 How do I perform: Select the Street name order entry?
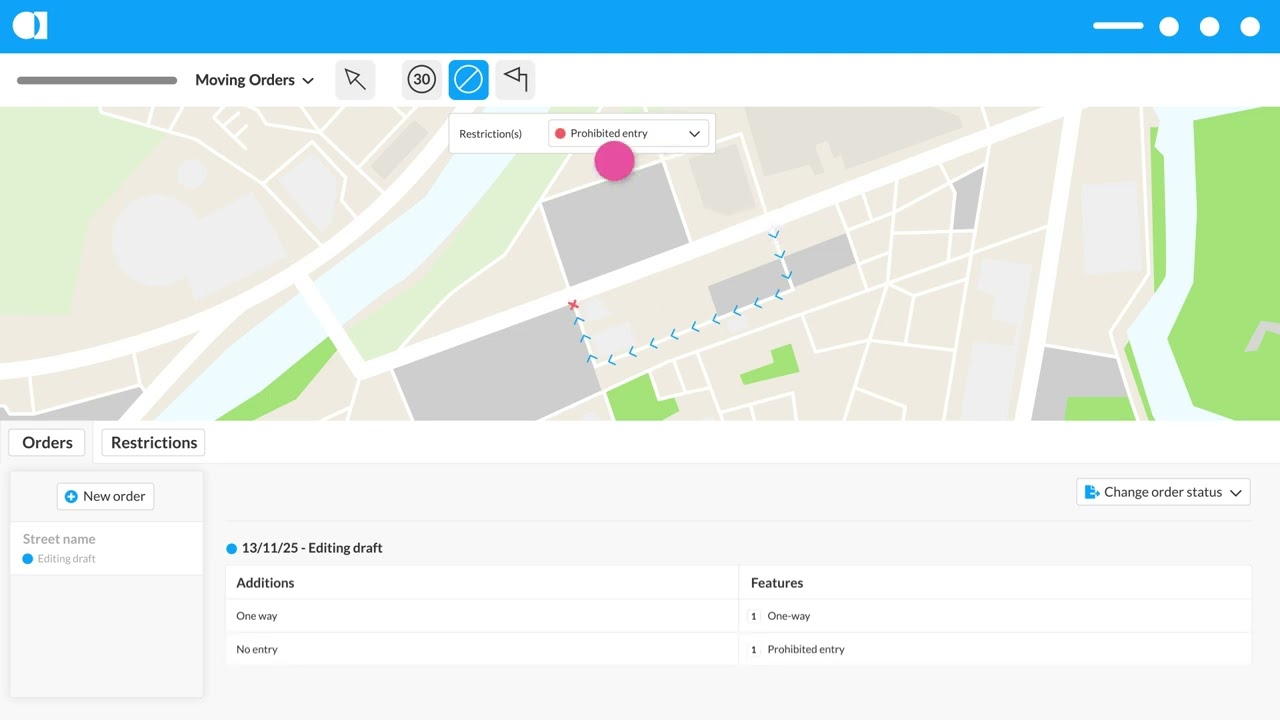click(x=106, y=548)
